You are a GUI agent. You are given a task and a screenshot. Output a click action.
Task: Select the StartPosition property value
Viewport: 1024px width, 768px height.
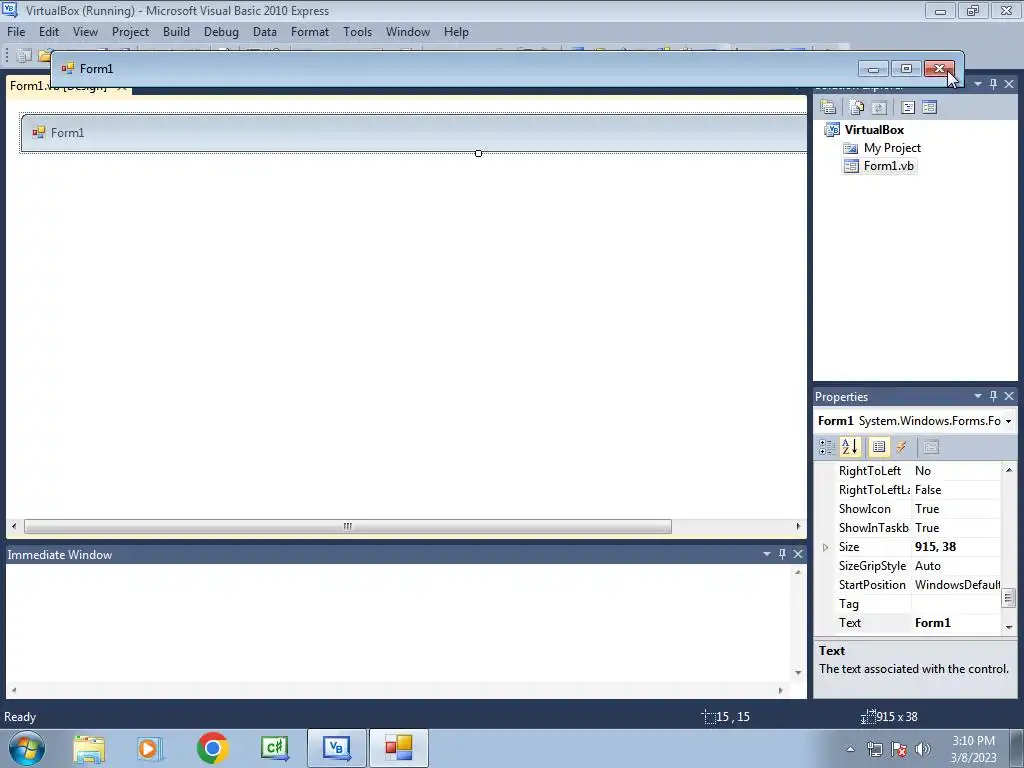pos(957,585)
